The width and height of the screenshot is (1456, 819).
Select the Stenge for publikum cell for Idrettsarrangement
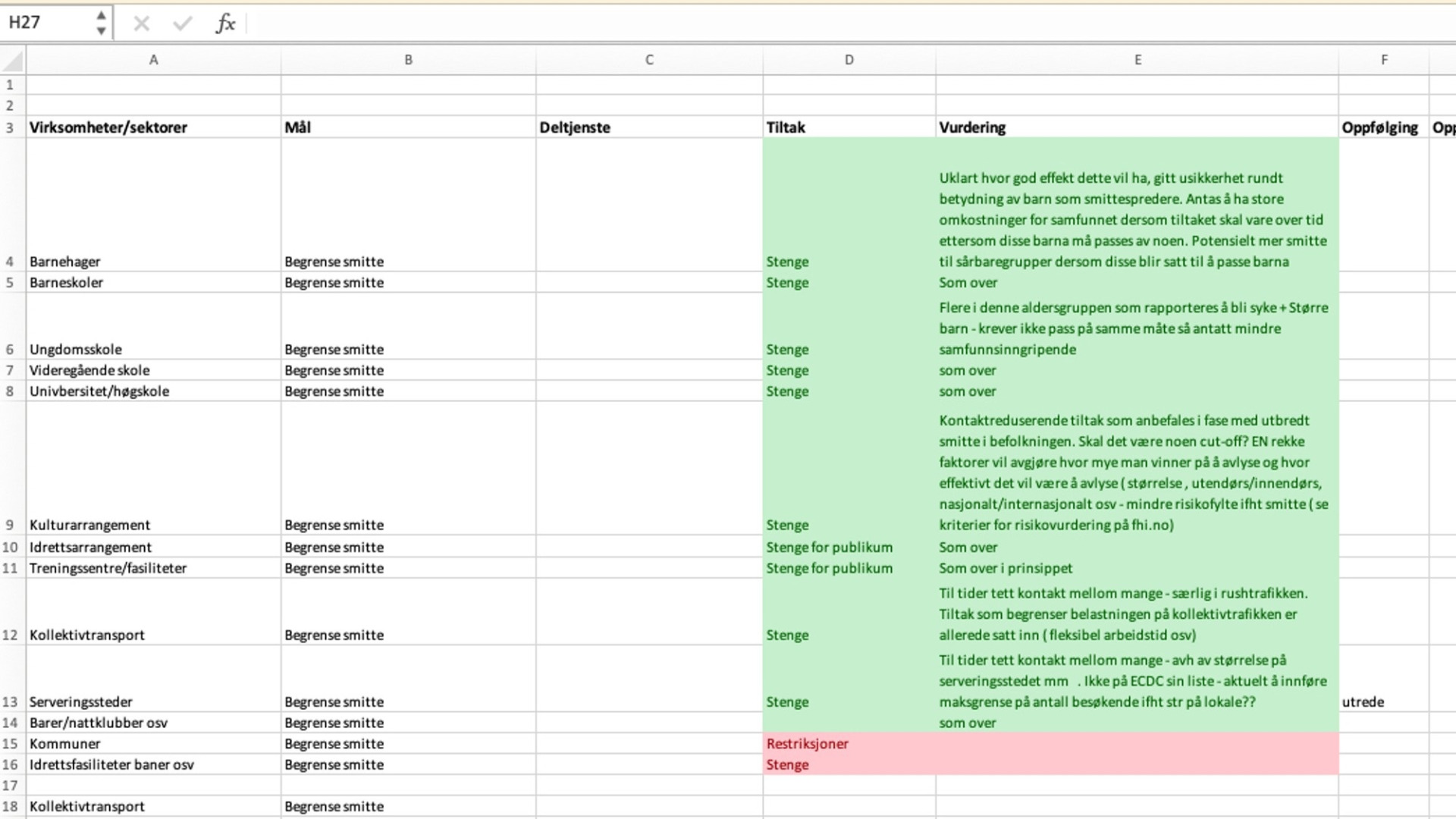pos(829,547)
